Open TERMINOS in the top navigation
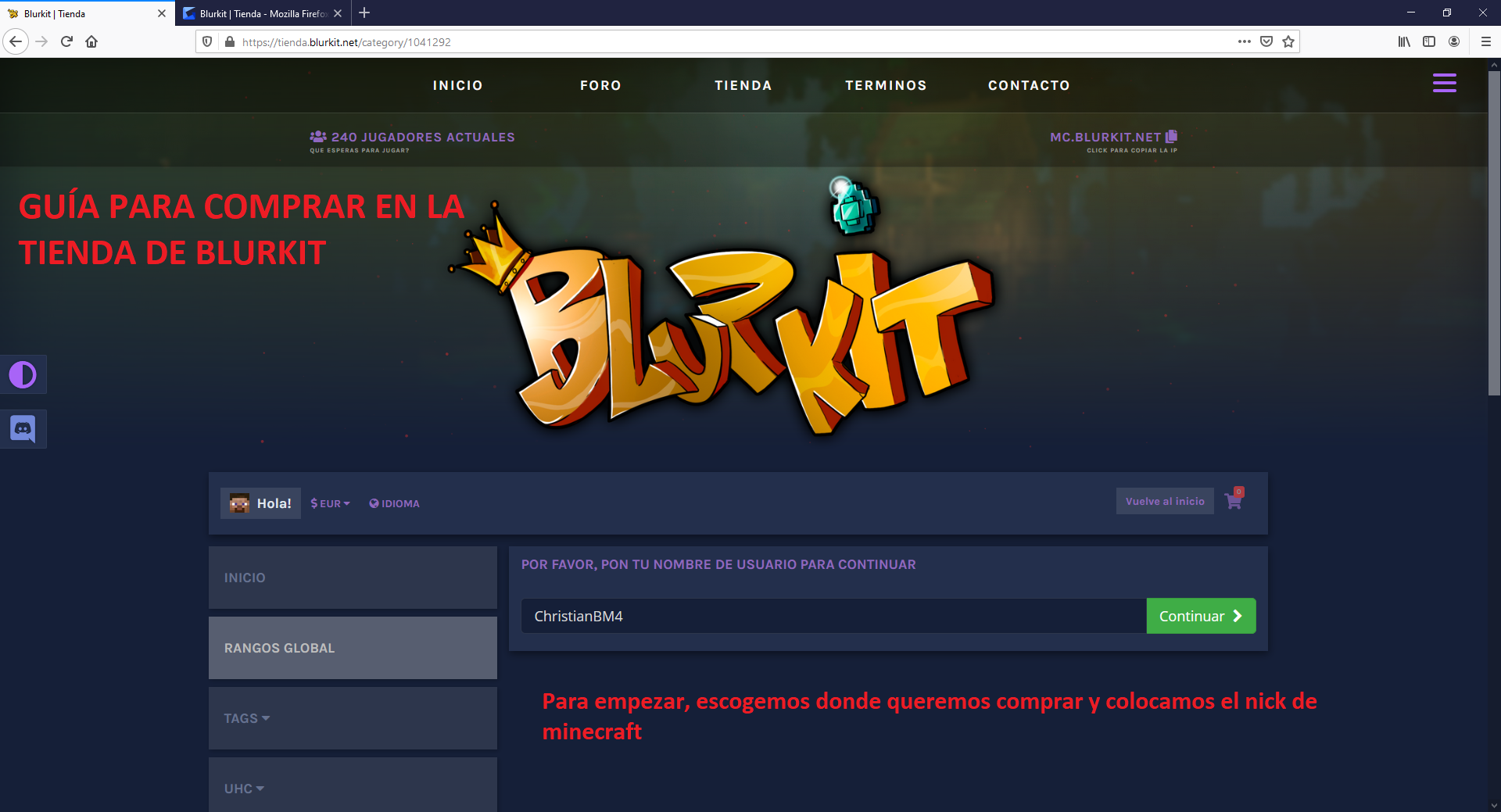 pyautogui.click(x=886, y=85)
